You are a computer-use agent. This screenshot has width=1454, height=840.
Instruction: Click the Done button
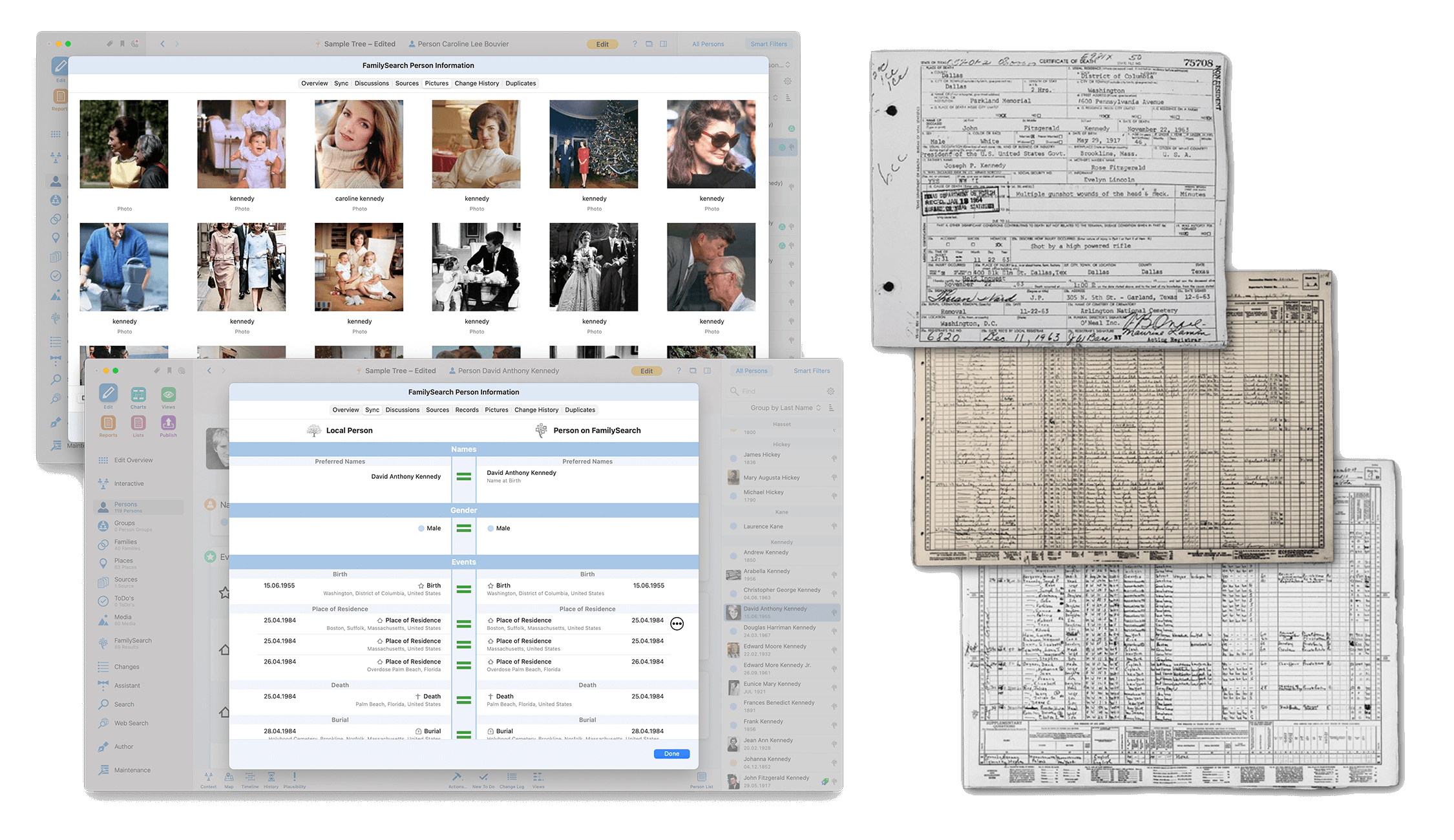pos(671,753)
